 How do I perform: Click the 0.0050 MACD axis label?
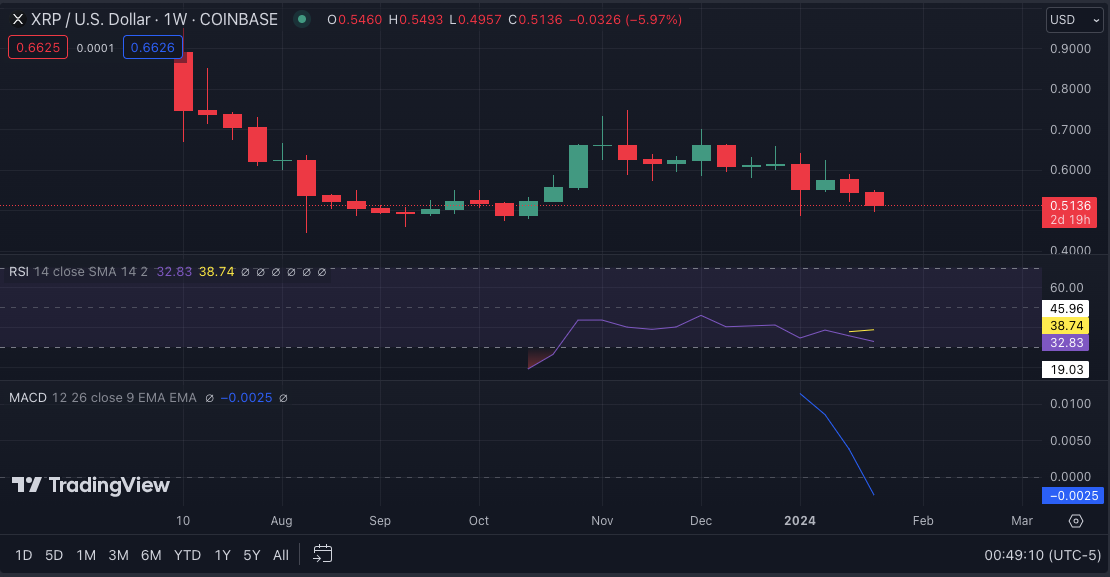click(1070, 440)
